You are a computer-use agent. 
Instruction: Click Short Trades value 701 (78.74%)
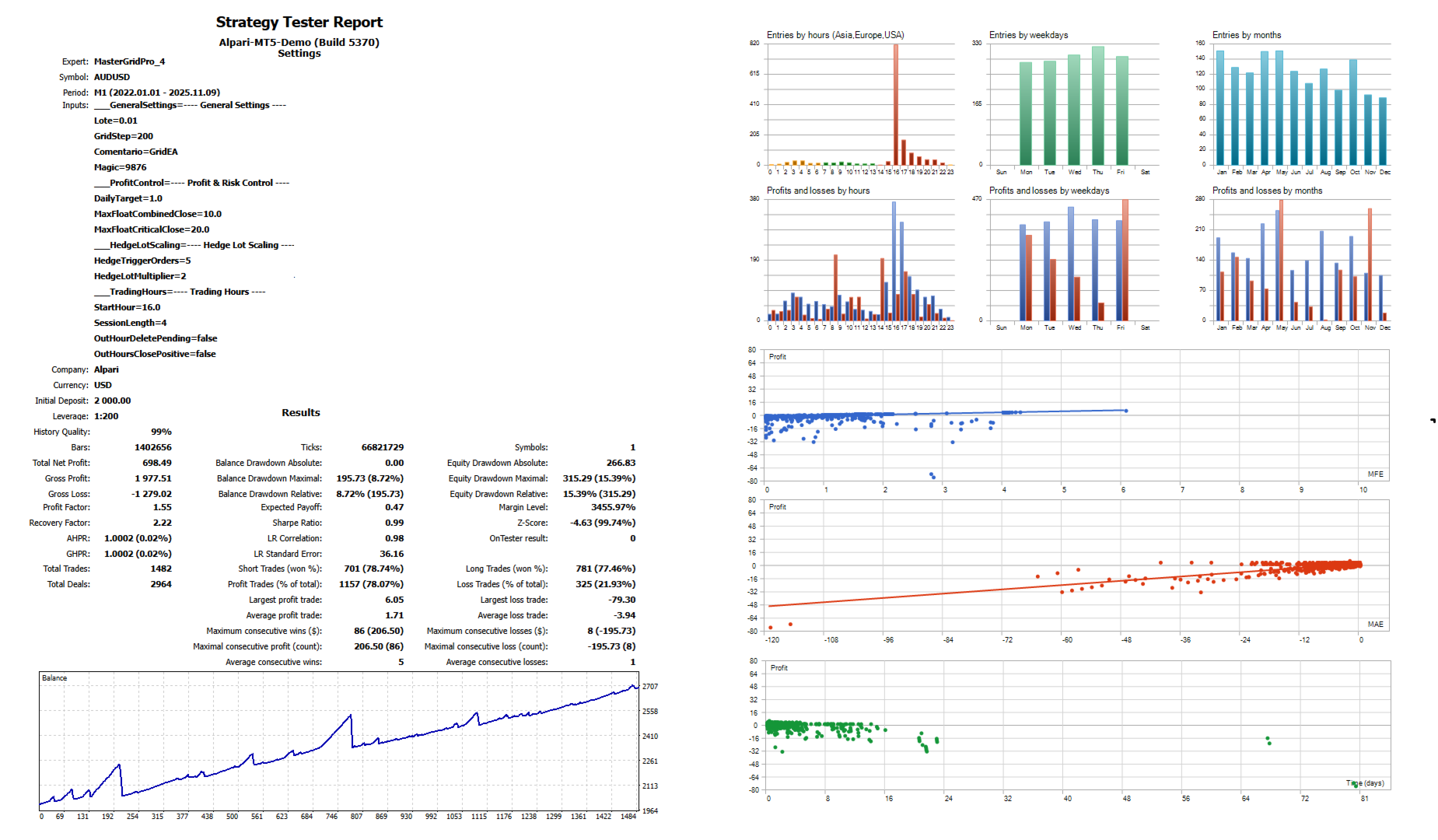pos(374,569)
